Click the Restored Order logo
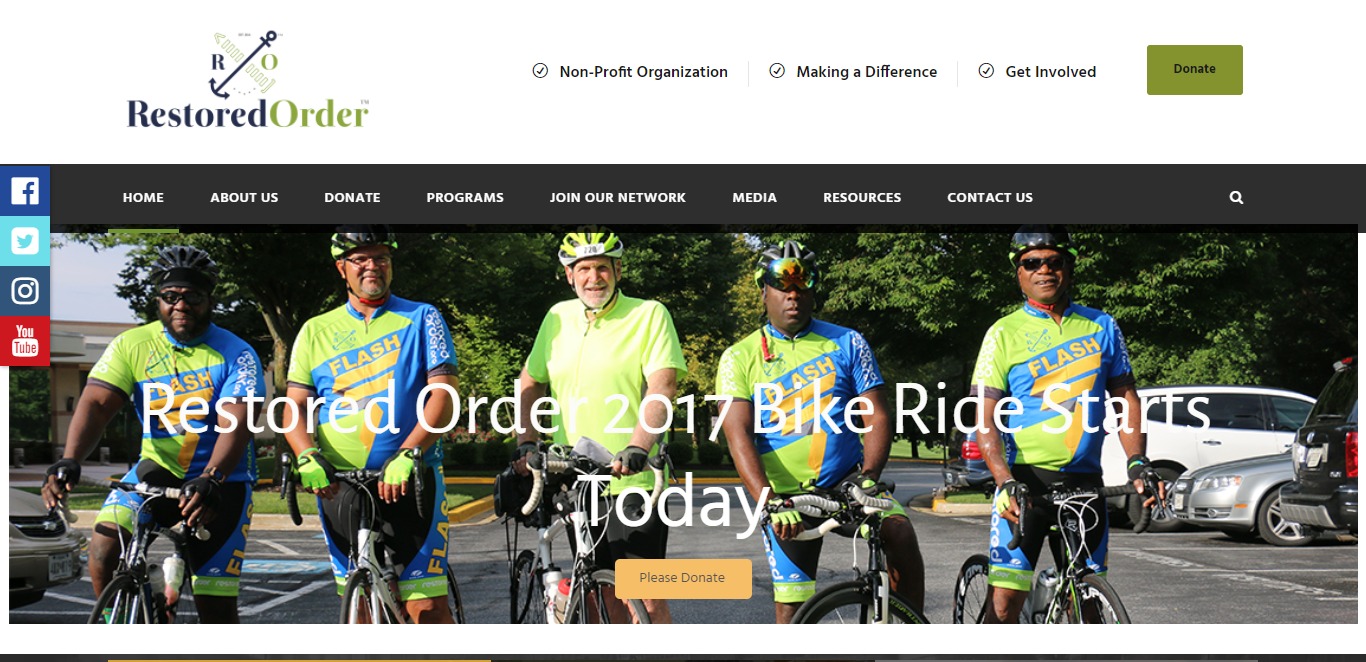 click(248, 80)
